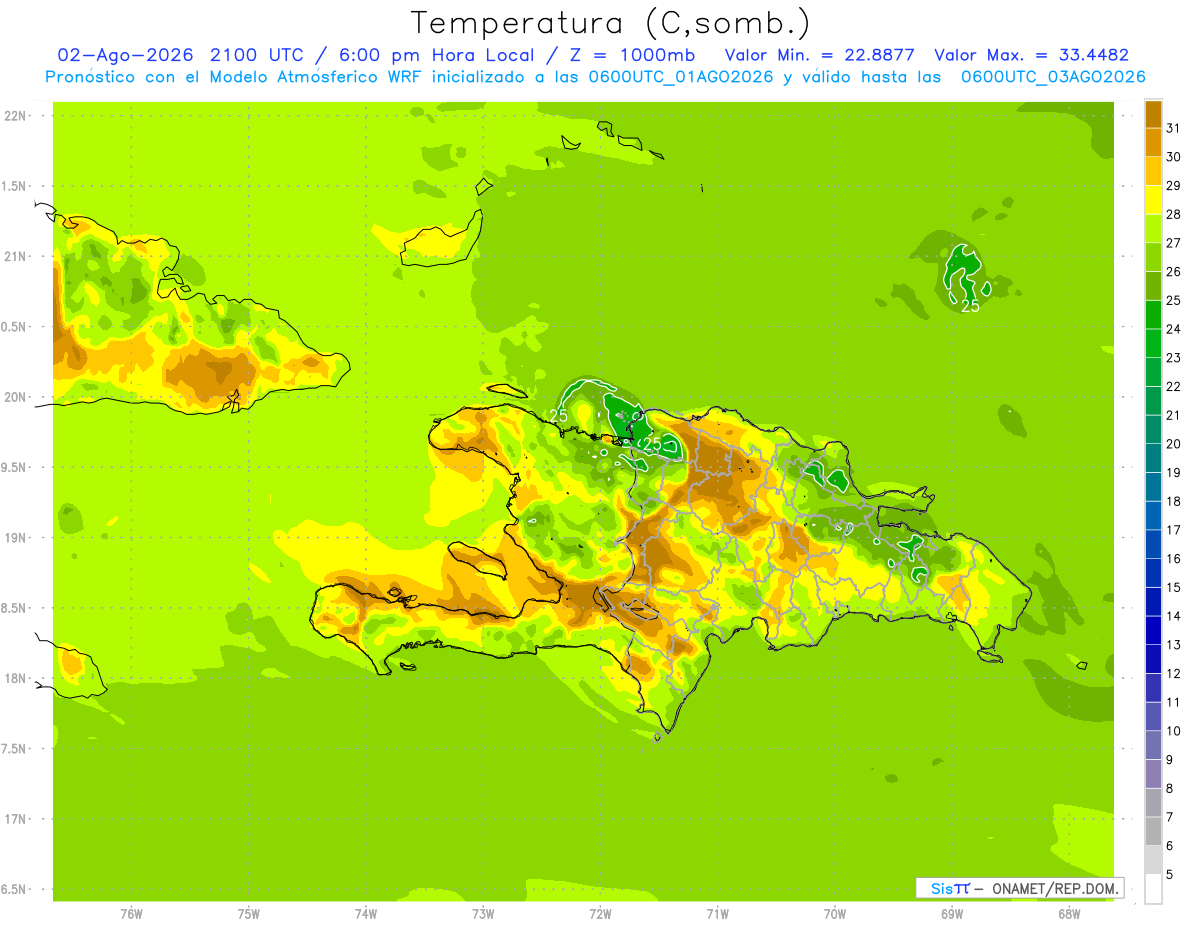The width and height of the screenshot is (1200, 927).
Task: Click the legend value "25" on the color scale
Action: [x=1174, y=300]
